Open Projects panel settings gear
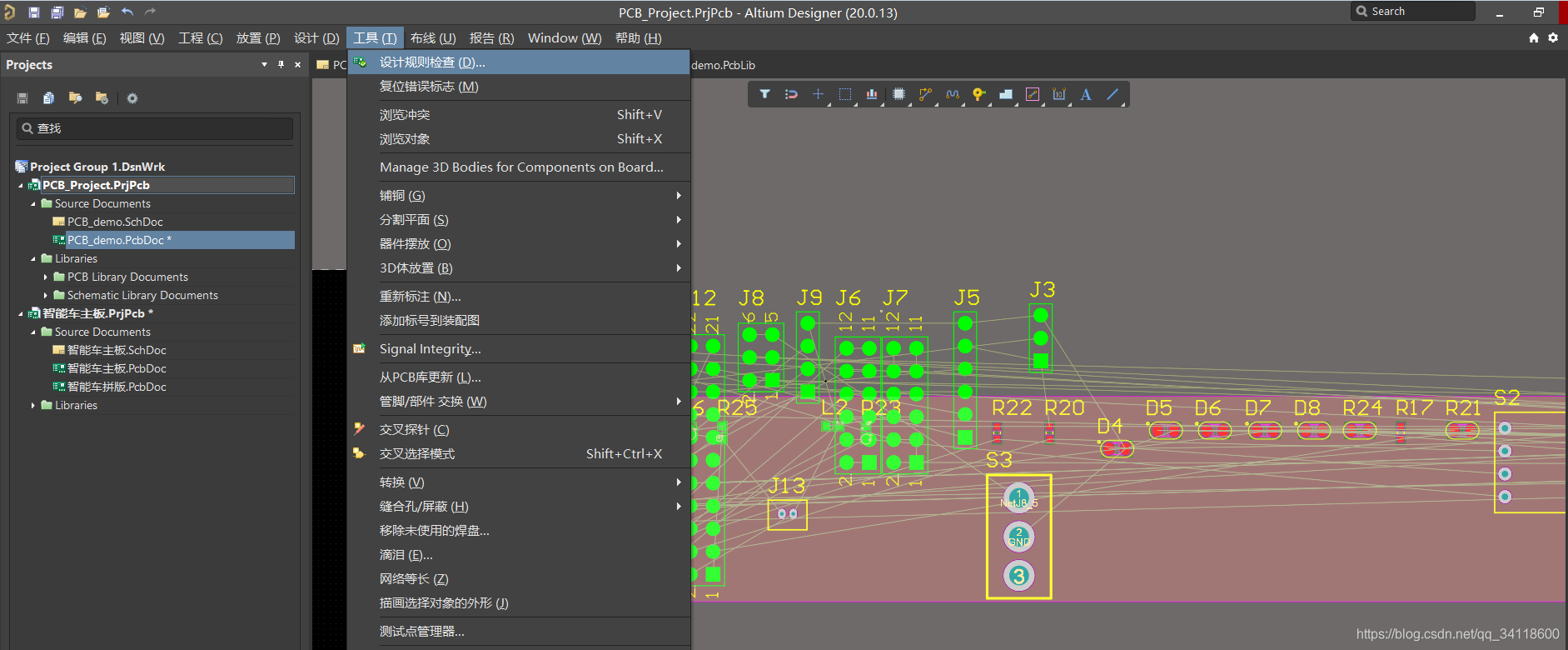The width and height of the screenshot is (1568, 650). (x=132, y=98)
